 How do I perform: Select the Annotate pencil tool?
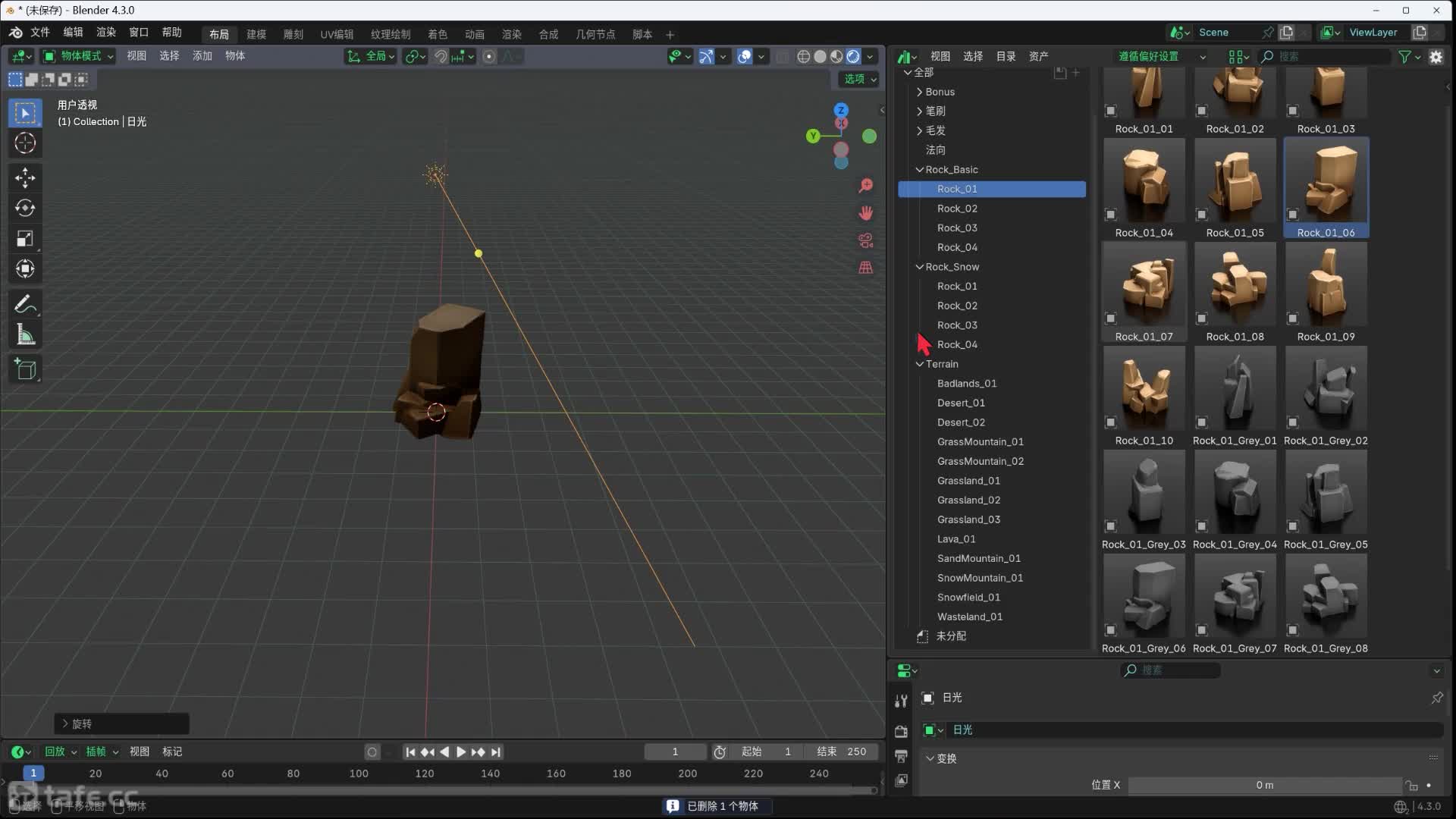click(25, 304)
